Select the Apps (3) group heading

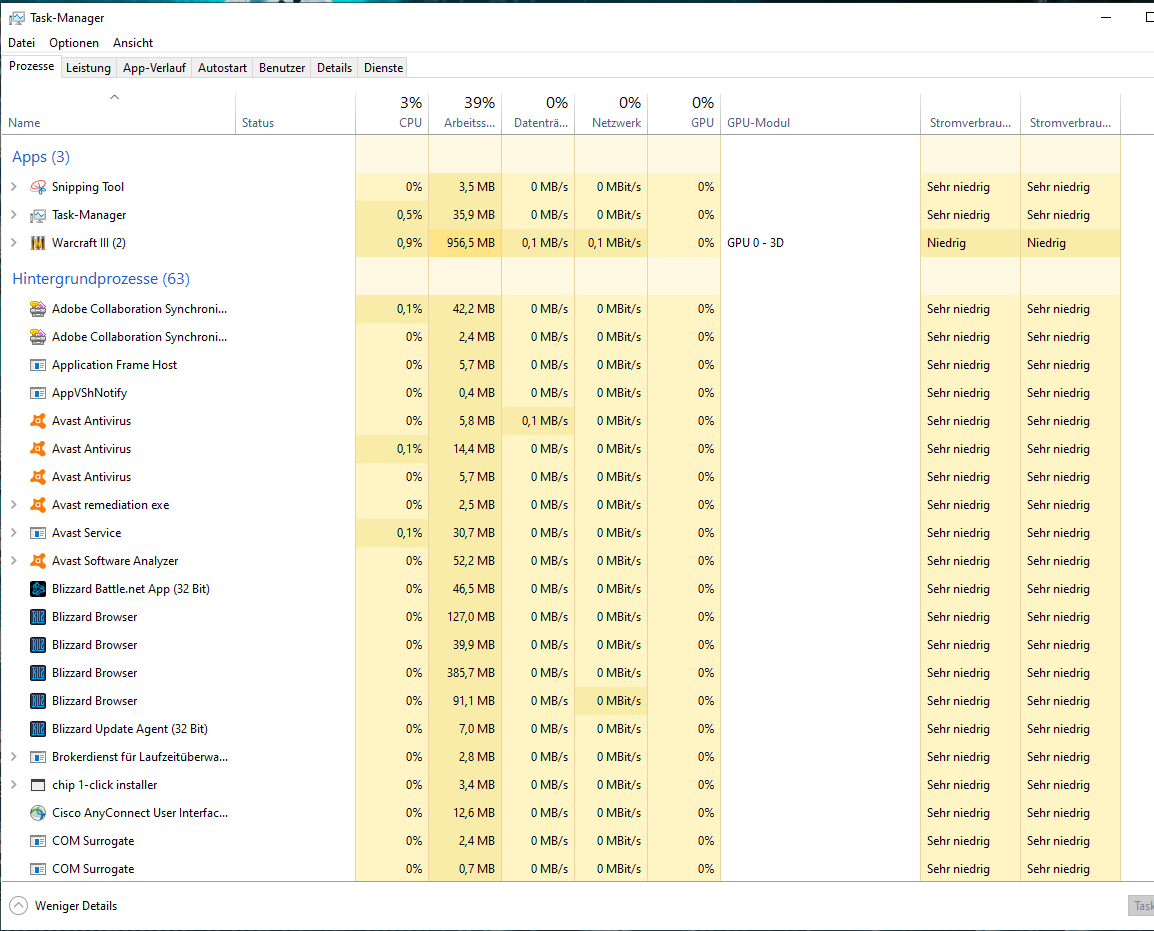coord(41,157)
